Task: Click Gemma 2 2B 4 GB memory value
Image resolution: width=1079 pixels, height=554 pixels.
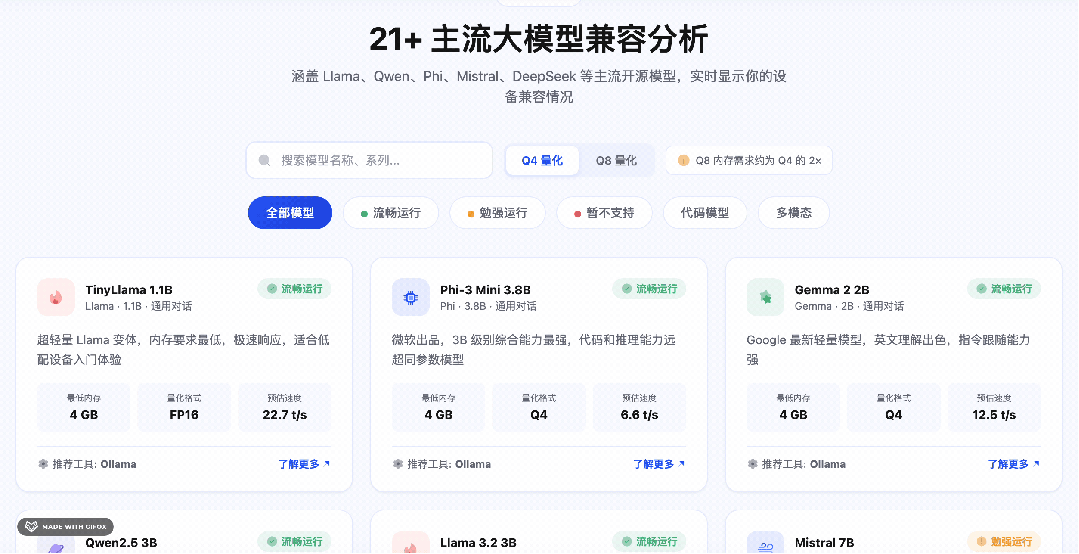Action: point(793,414)
